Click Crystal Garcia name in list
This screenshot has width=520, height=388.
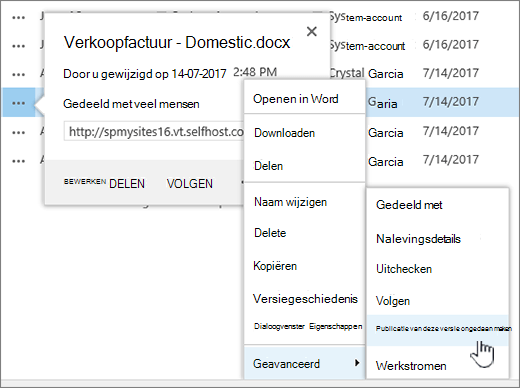tap(366, 73)
